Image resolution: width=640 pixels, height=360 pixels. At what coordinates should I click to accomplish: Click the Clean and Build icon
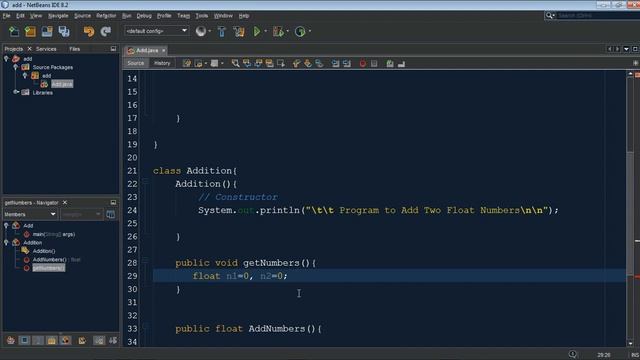click(239, 31)
